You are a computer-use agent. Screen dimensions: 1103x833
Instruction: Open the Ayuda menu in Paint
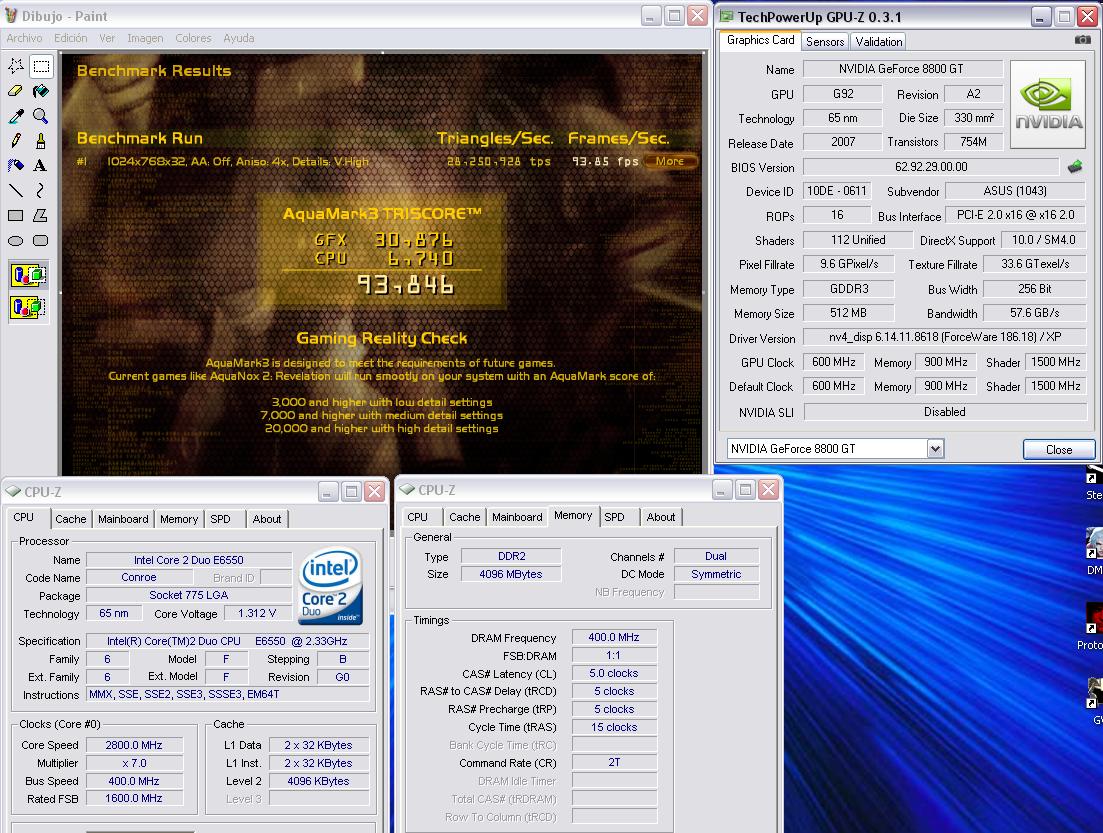click(238, 38)
